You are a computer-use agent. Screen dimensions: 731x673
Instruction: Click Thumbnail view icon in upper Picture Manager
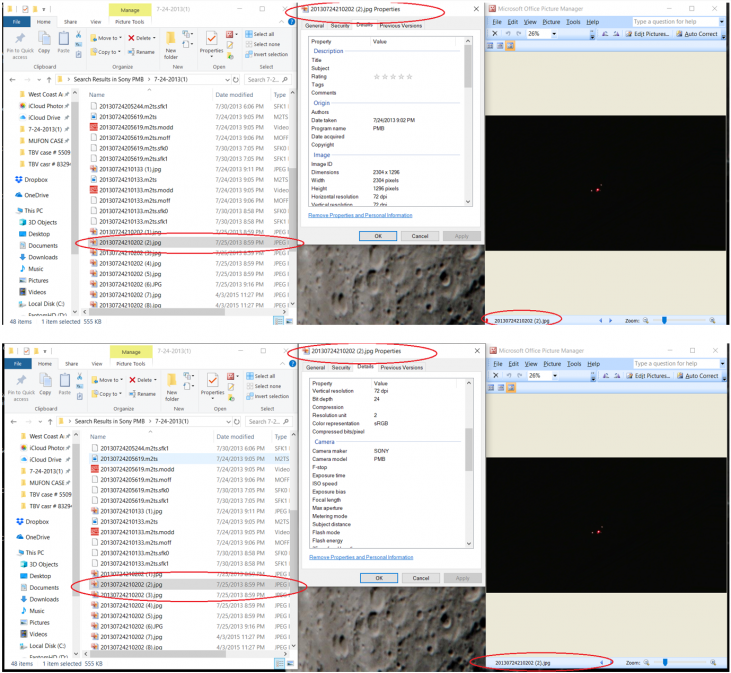coord(490,46)
